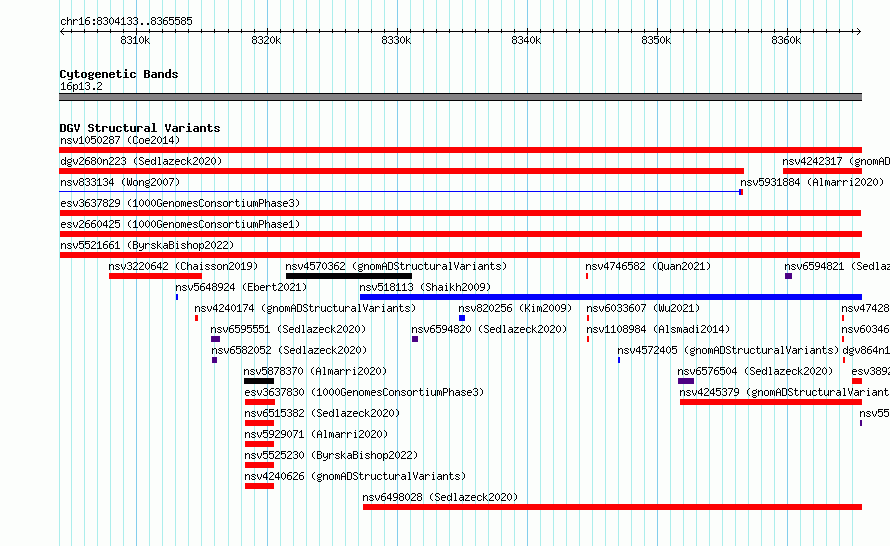Click the black bar of nsv4570362
The image size is (890, 546).
click(x=349, y=276)
